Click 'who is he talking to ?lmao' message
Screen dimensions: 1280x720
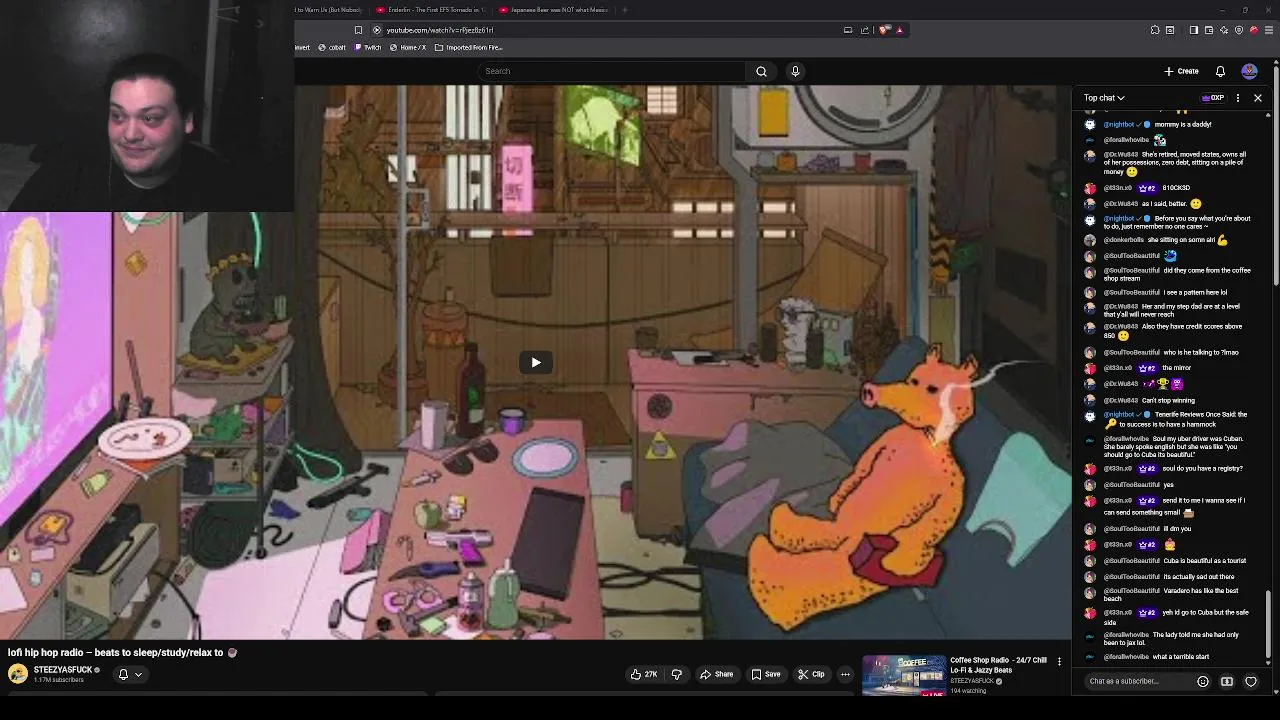1200,352
